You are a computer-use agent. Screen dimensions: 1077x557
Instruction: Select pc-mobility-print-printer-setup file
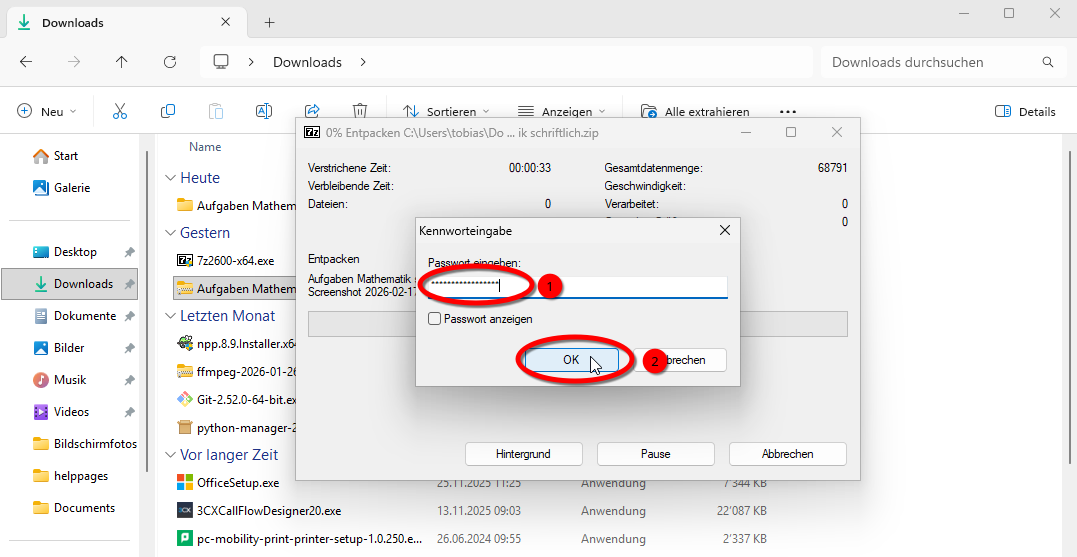pos(310,538)
